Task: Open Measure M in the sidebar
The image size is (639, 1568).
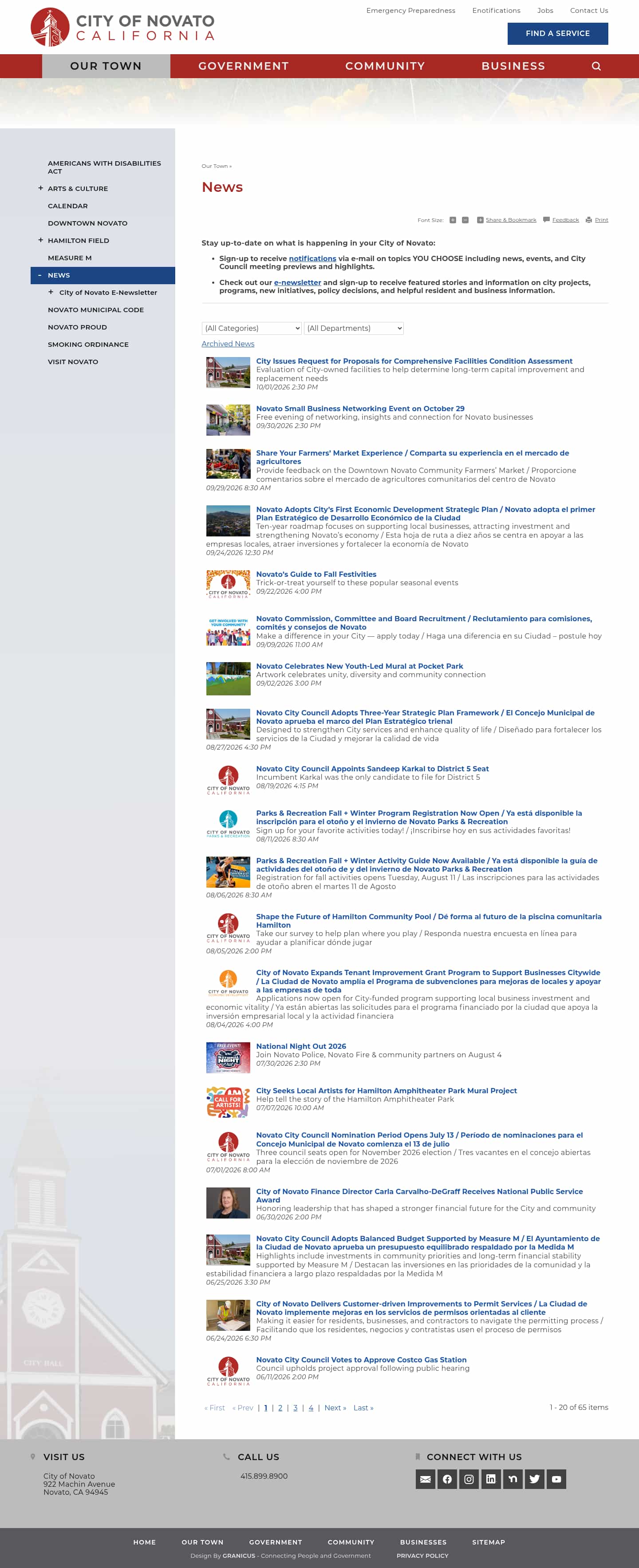Action: 70,258
